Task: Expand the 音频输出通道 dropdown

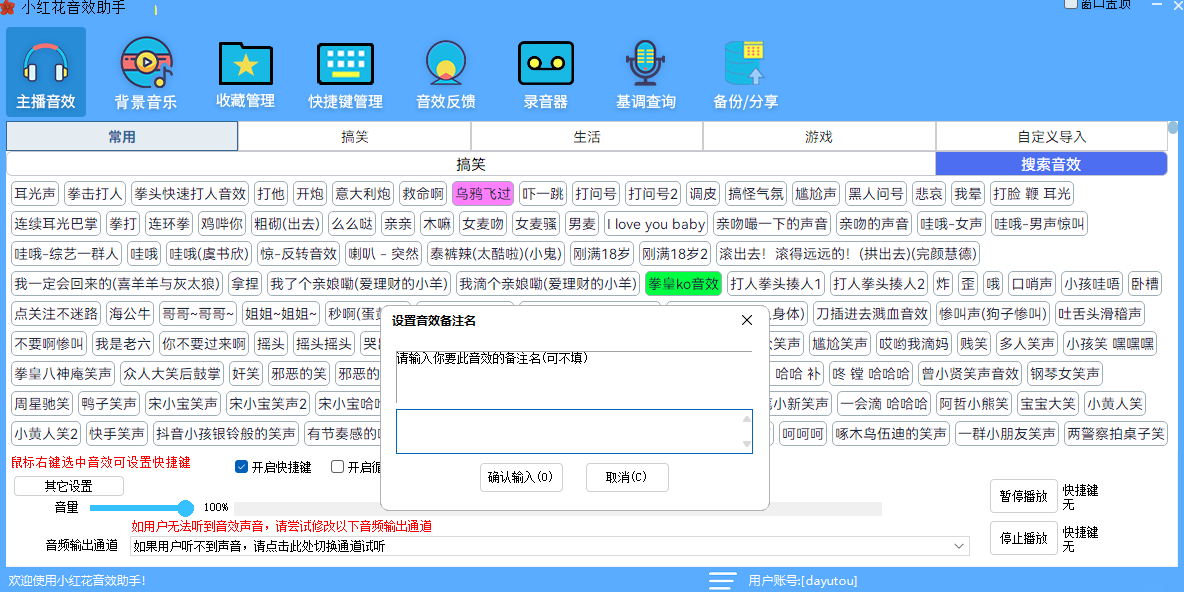Action: coord(960,546)
